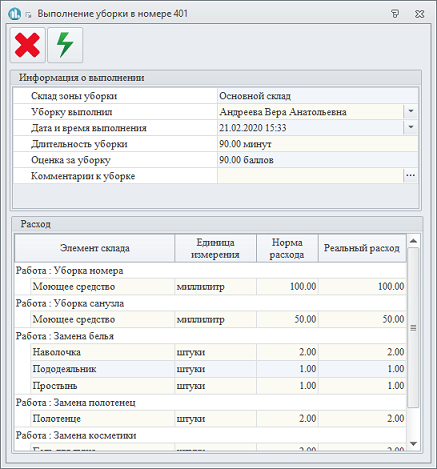Screen dimensions: 437x469
Task: Sort by 'Элемент склада' column header
Action: 95,248
